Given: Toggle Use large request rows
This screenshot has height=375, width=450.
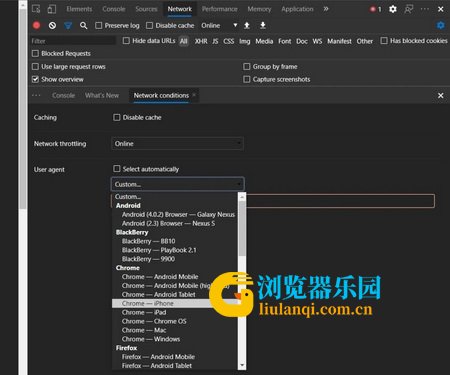Looking at the screenshot, I should click(35, 67).
